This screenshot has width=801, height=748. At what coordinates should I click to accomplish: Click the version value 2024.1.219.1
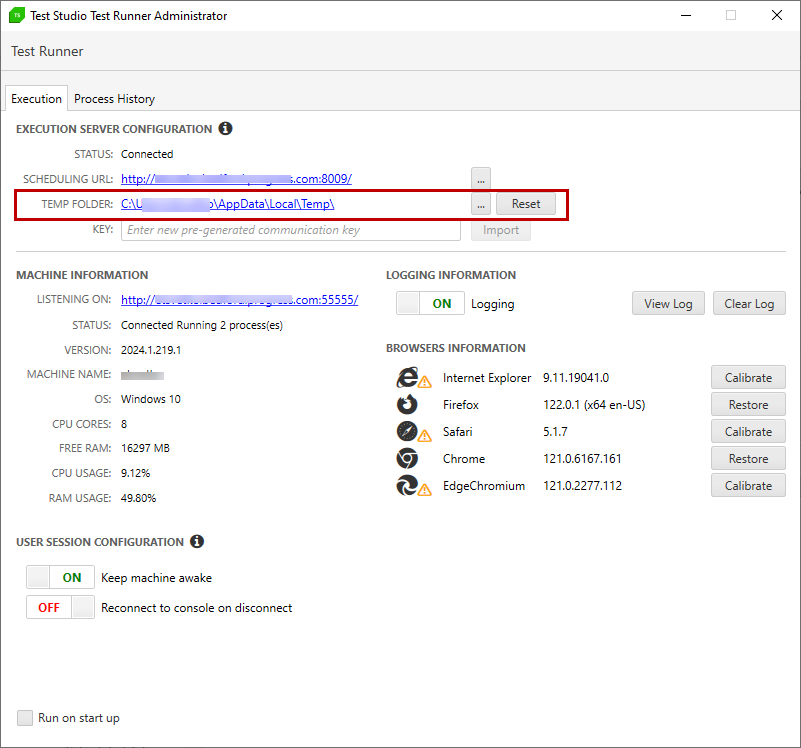coord(151,350)
